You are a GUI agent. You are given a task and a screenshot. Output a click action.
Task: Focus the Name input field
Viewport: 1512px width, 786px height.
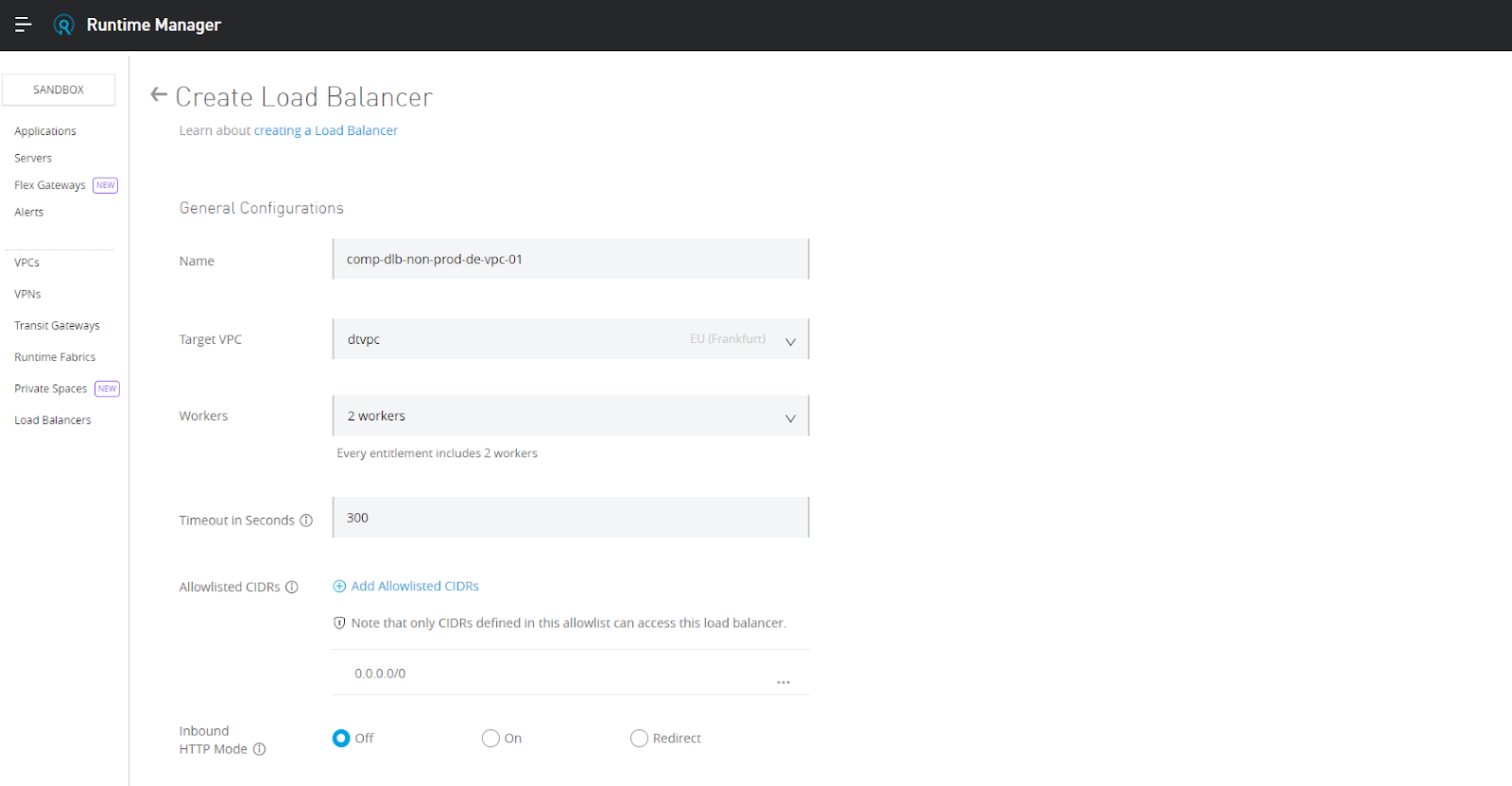coord(571,259)
